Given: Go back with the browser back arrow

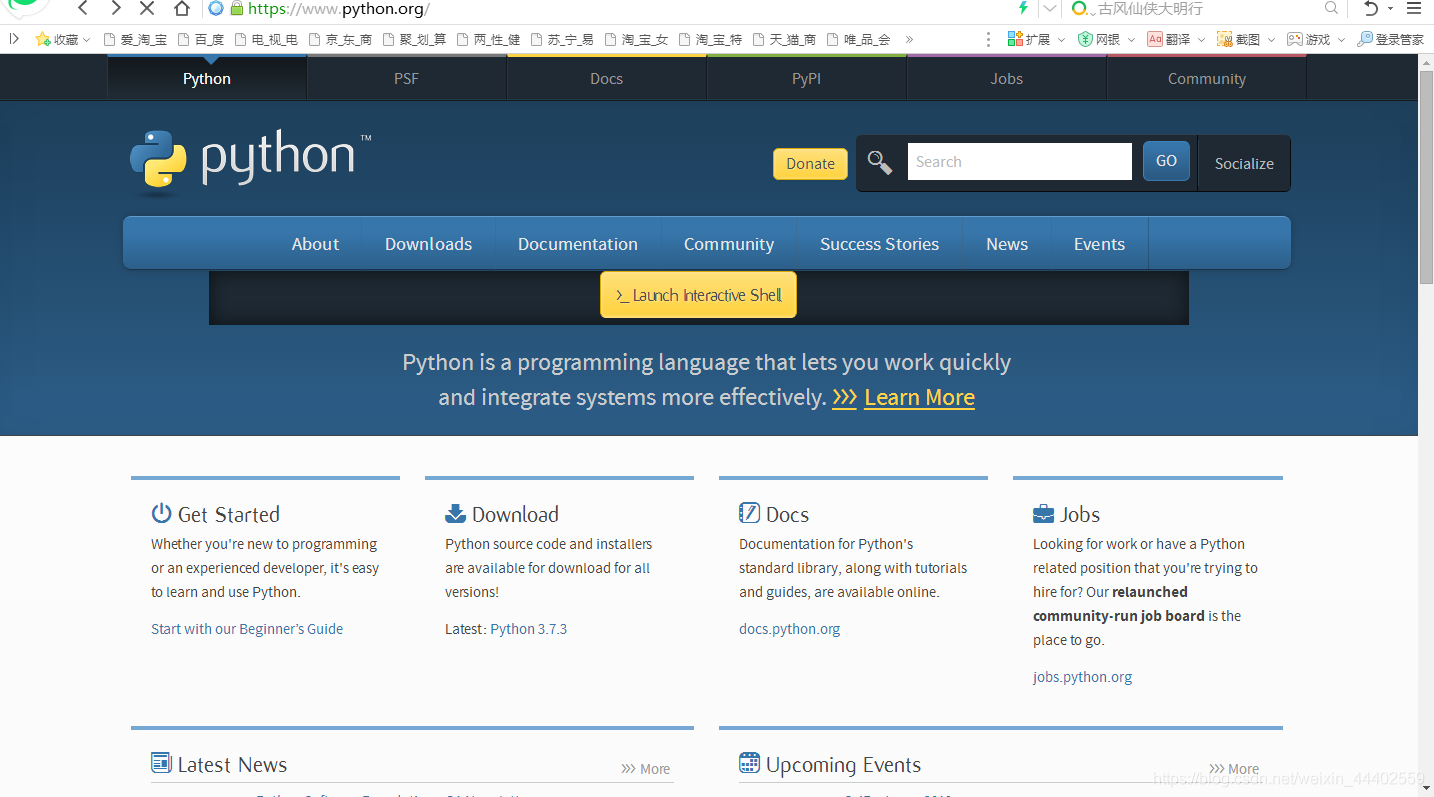Looking at the screenshot, I should click(x=84, y=9).
